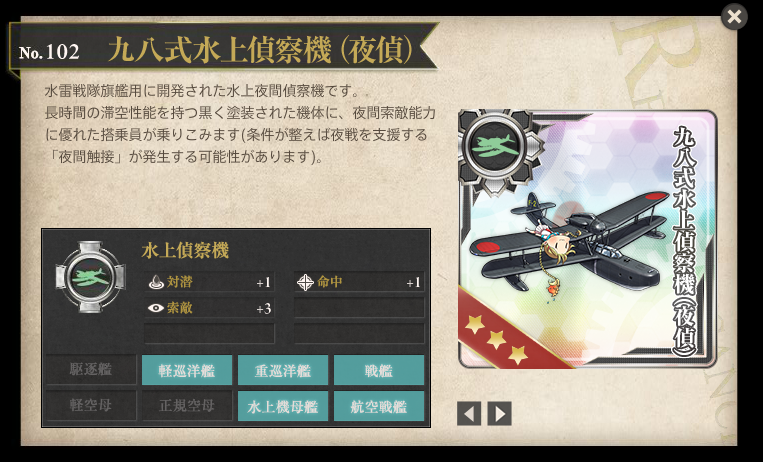
Task: Click the disabled 軽空母 ship type
Action: pyautogui.click(x=91, y=406)
